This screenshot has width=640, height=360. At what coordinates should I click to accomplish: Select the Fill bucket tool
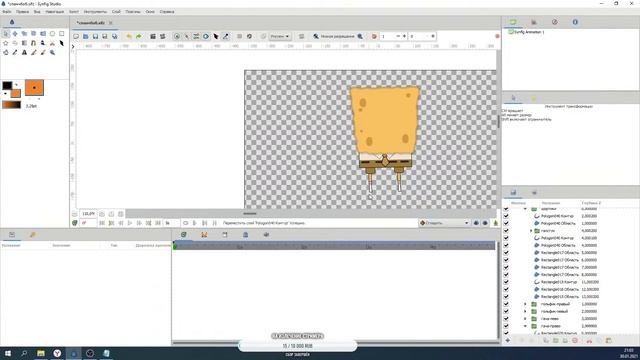click(x=6, y=52)
